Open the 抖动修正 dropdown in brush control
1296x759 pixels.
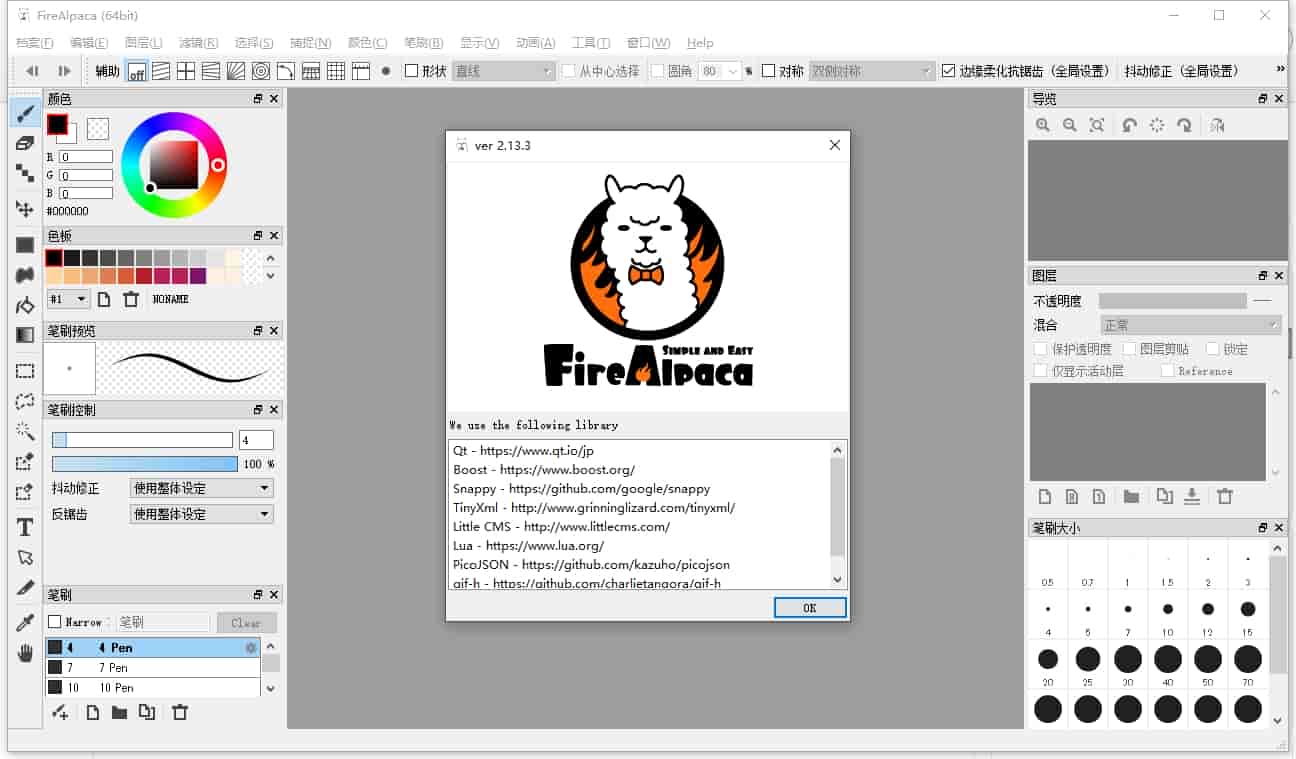201,488
